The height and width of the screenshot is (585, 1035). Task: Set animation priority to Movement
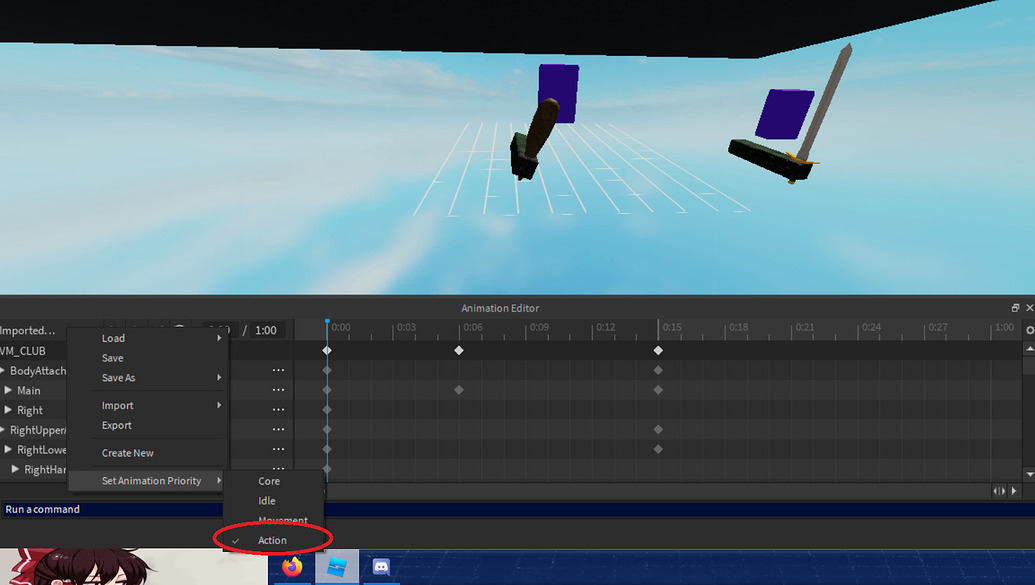pos(274,520)
